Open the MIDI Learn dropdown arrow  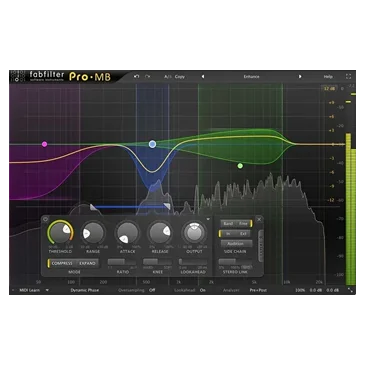pyautogui.click(x=47, y=290)
